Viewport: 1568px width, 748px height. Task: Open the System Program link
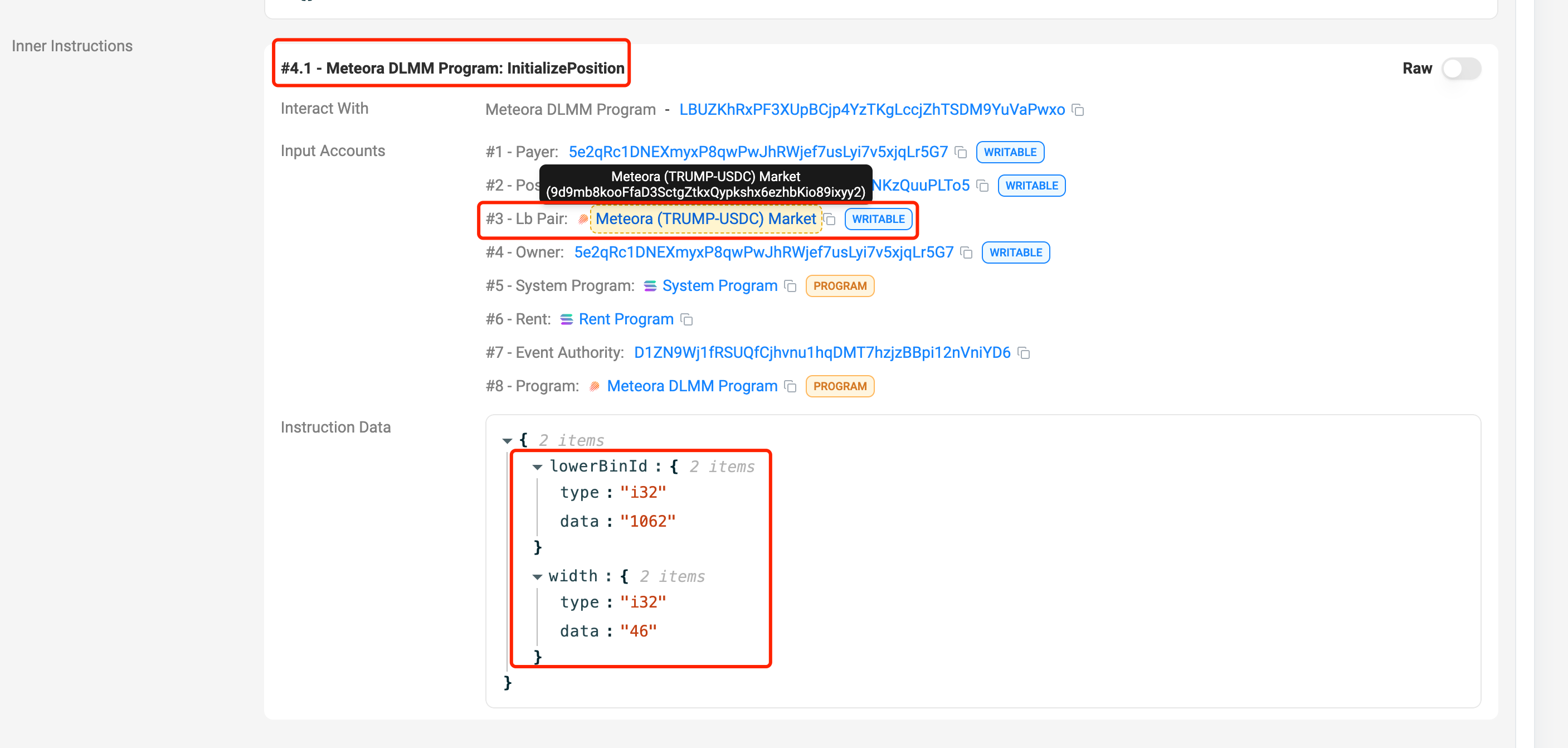click(719, 286)
